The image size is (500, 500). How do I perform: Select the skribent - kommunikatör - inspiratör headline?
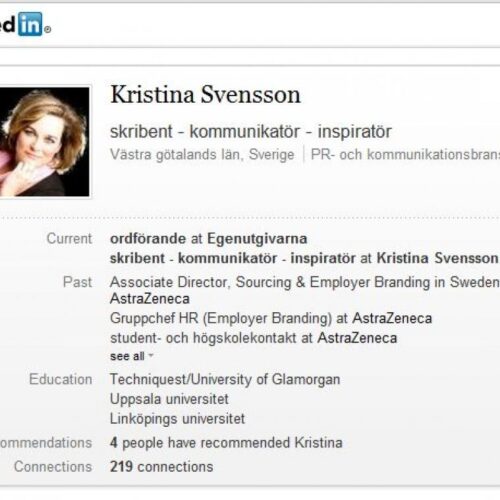click(x=251, y=131)
